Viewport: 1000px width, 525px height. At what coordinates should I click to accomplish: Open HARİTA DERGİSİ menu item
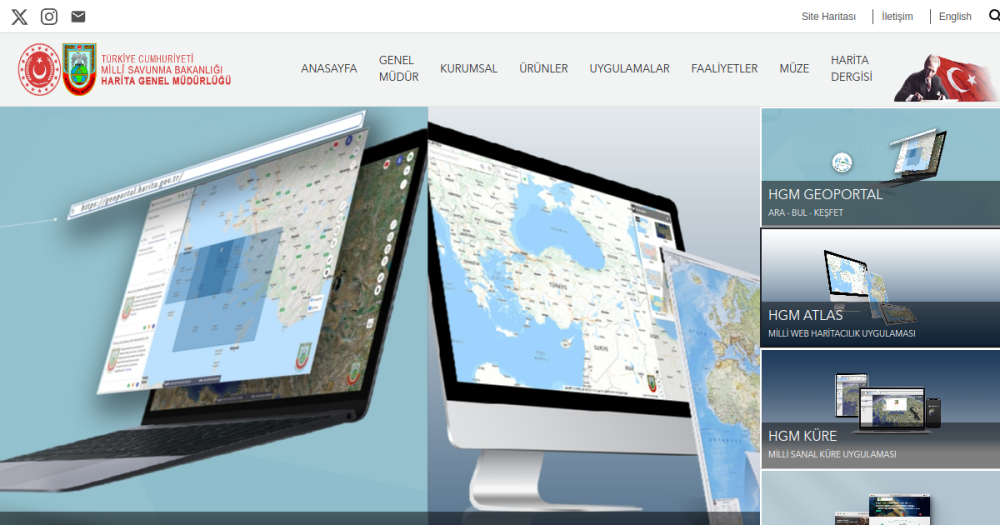point(851,68)
